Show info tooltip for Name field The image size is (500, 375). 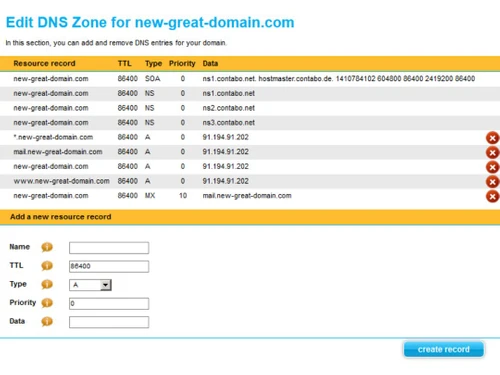click(x=47, y=247)
